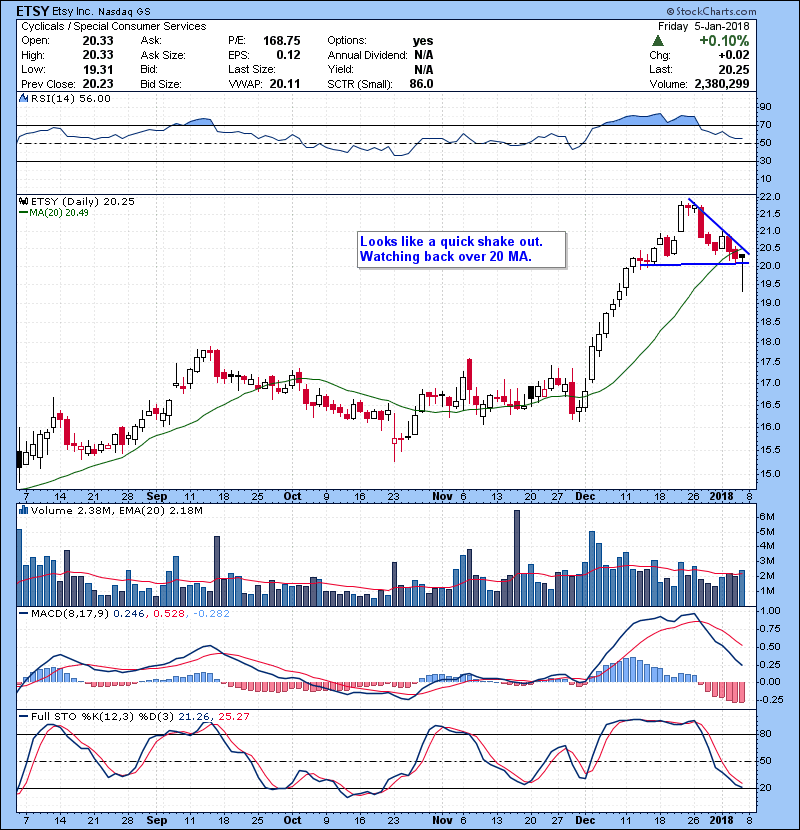800x830 pixels.
Task: Click the 'RSI(14) 56.00' indicator label
Action: pyautogui.click(x=71, y=98)
